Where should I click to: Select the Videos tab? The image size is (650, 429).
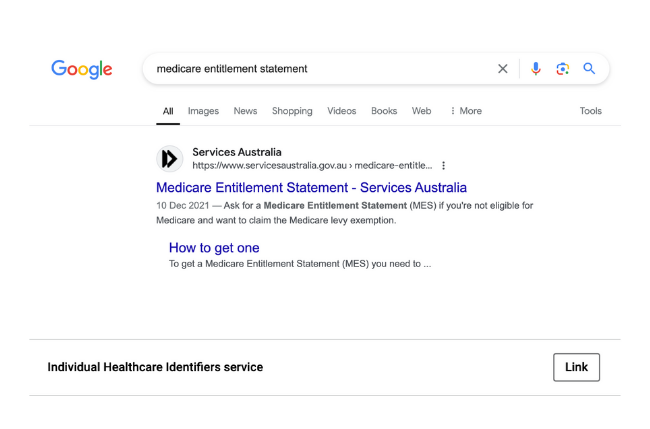click(x=341, y=111)
